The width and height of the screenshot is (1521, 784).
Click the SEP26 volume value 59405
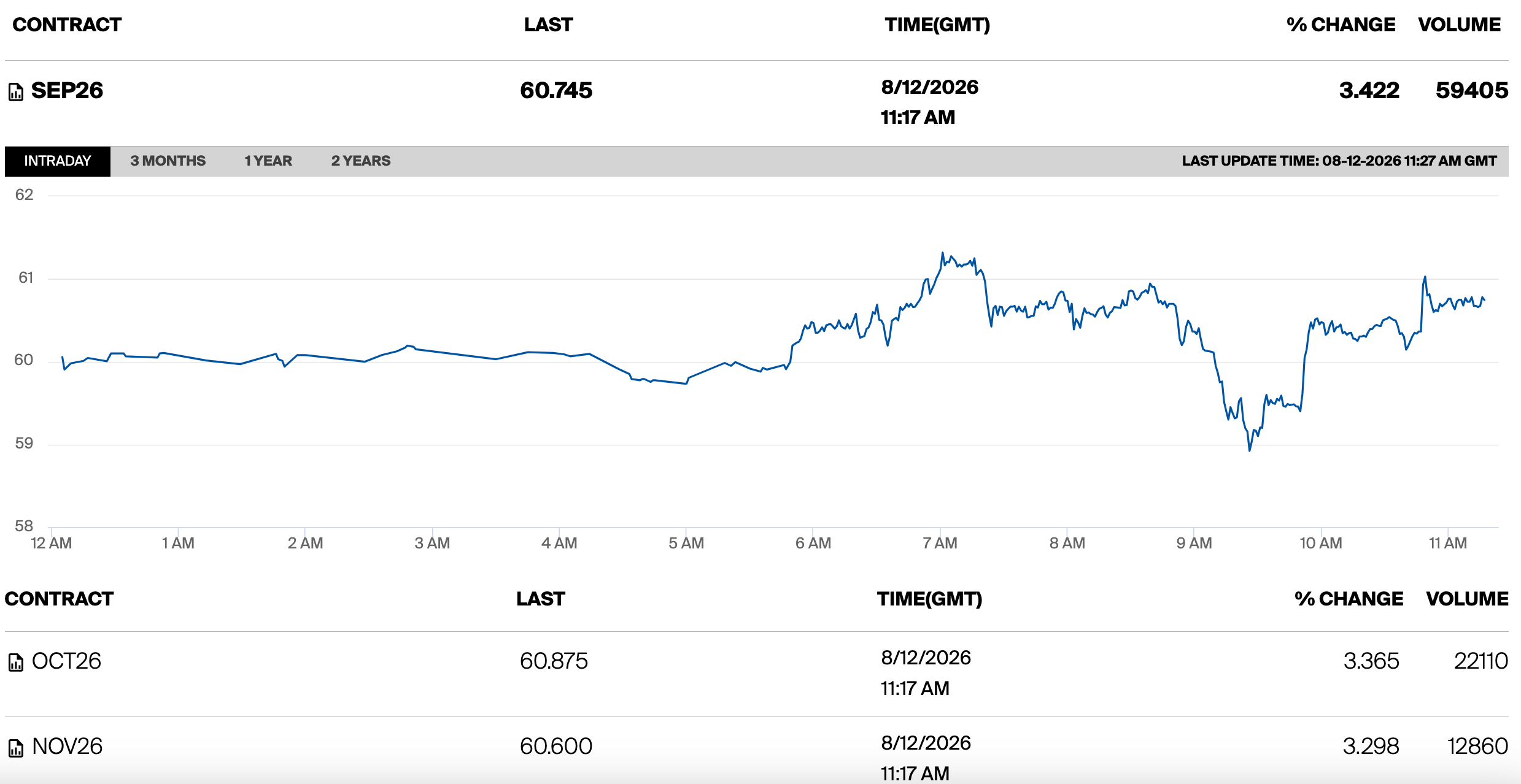click(x=1471, y=91)
